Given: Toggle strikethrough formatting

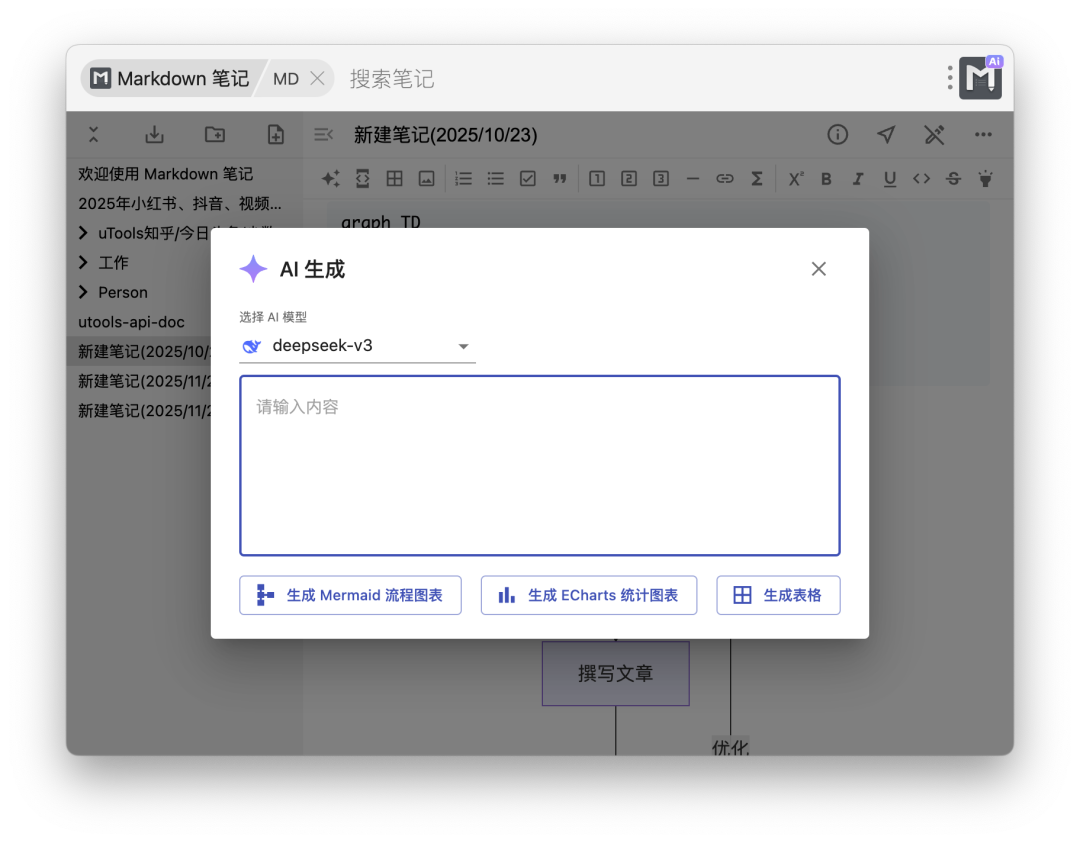Looking at the screenshot, I should pos(953,179).
